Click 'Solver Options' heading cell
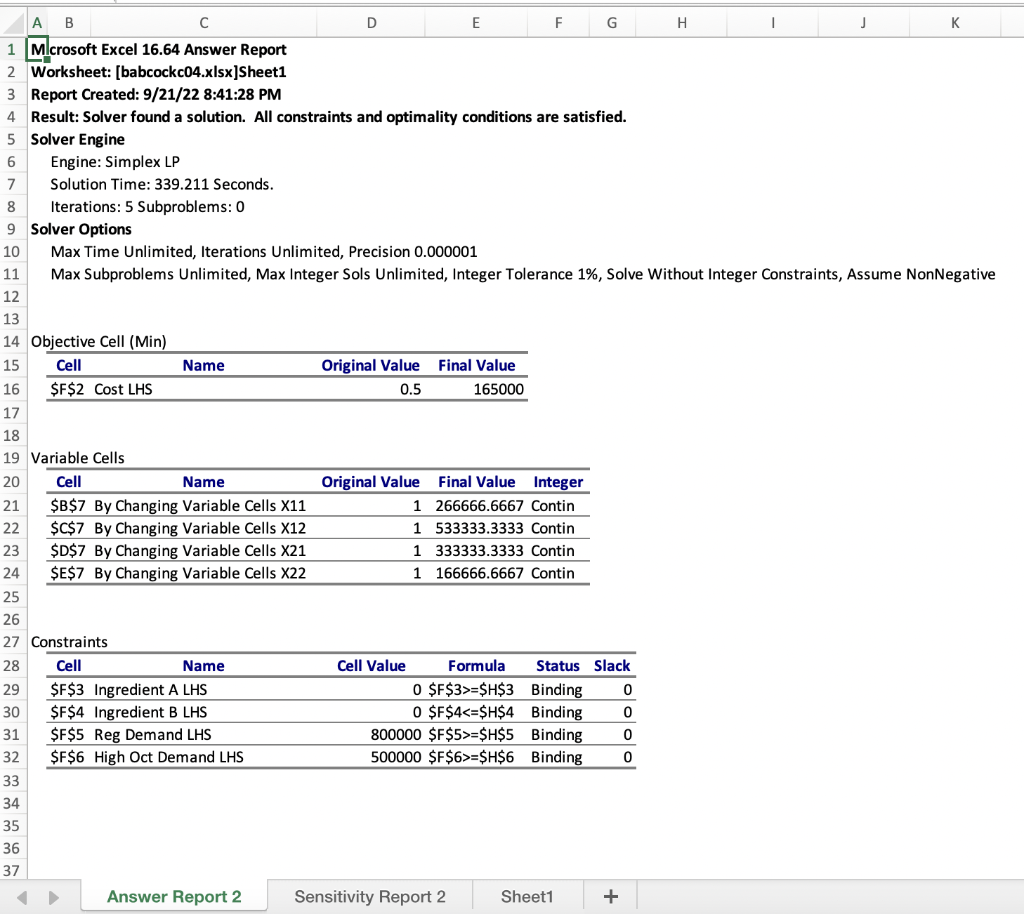1024x914 pixels. 81,229
